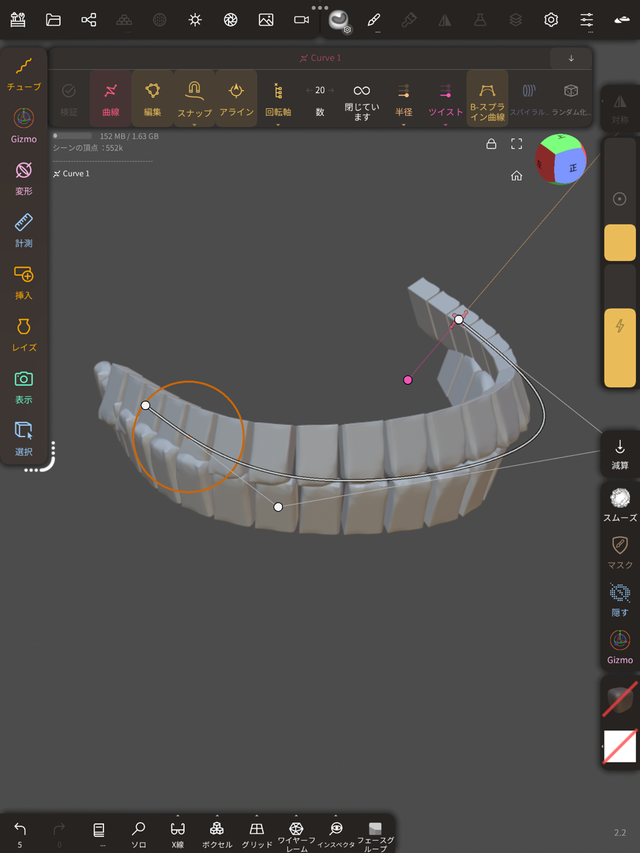Select the チューブ (Tube) tool

click(24, 73)
